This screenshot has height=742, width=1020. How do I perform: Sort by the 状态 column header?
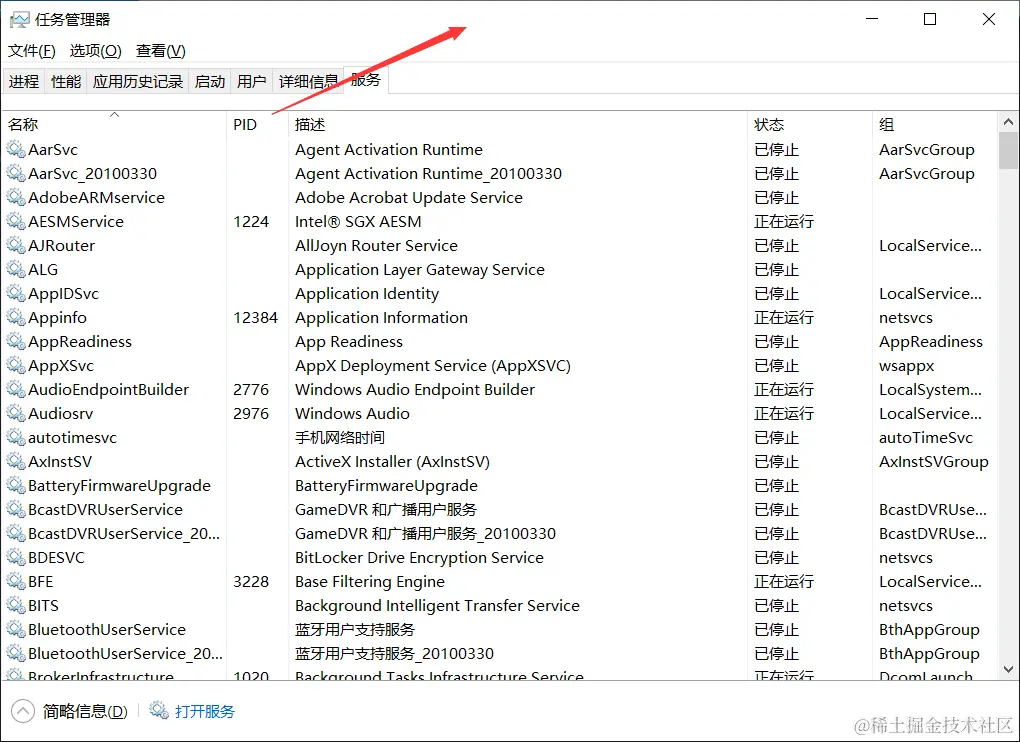(x=810, y=124)
